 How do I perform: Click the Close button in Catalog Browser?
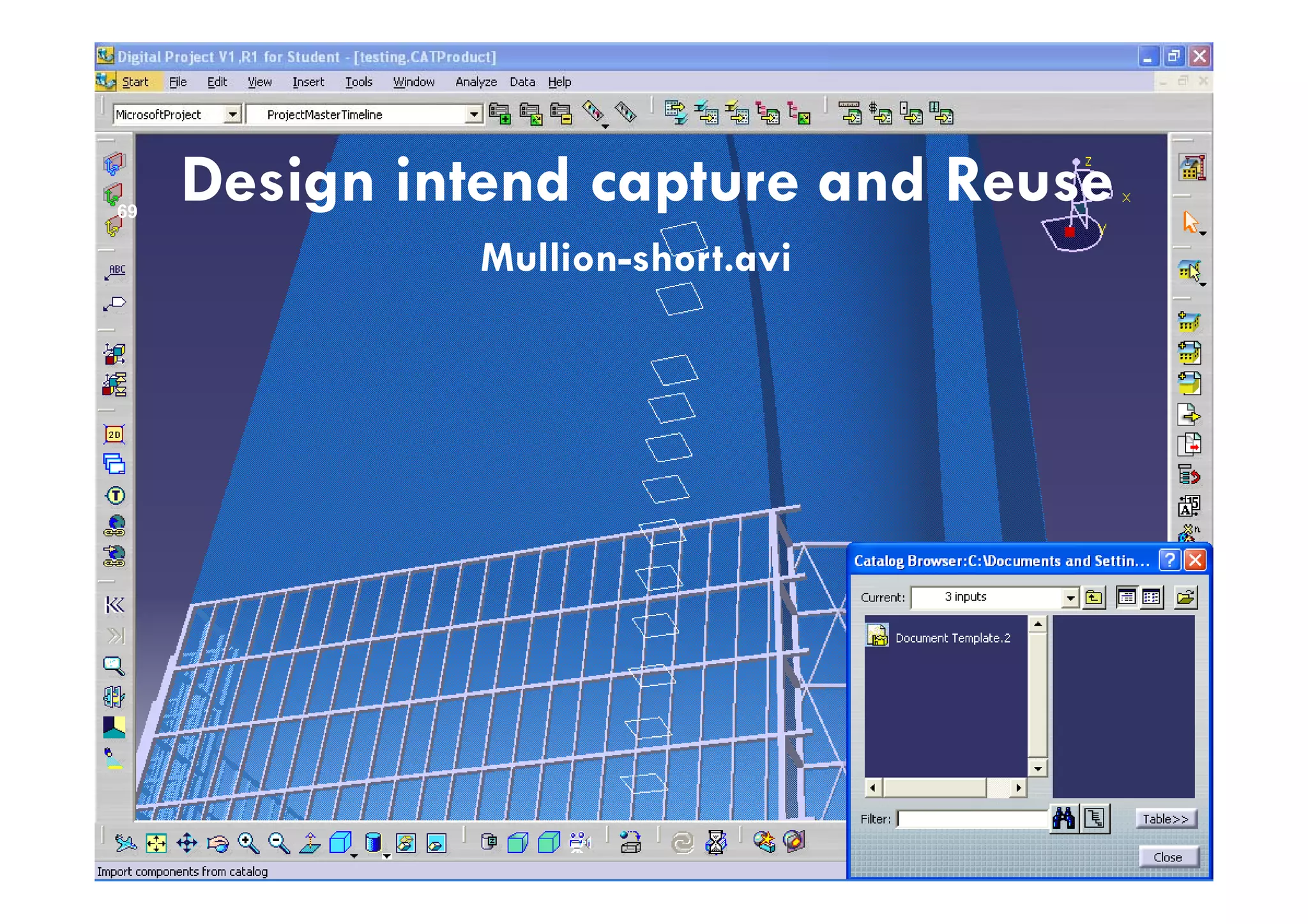(1167, 857)
